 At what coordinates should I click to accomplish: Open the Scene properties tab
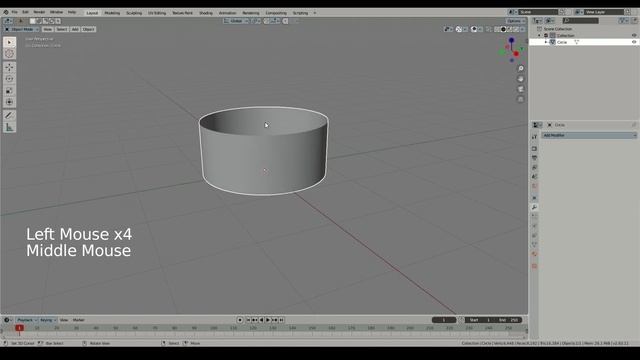click(x=534, y=177)
